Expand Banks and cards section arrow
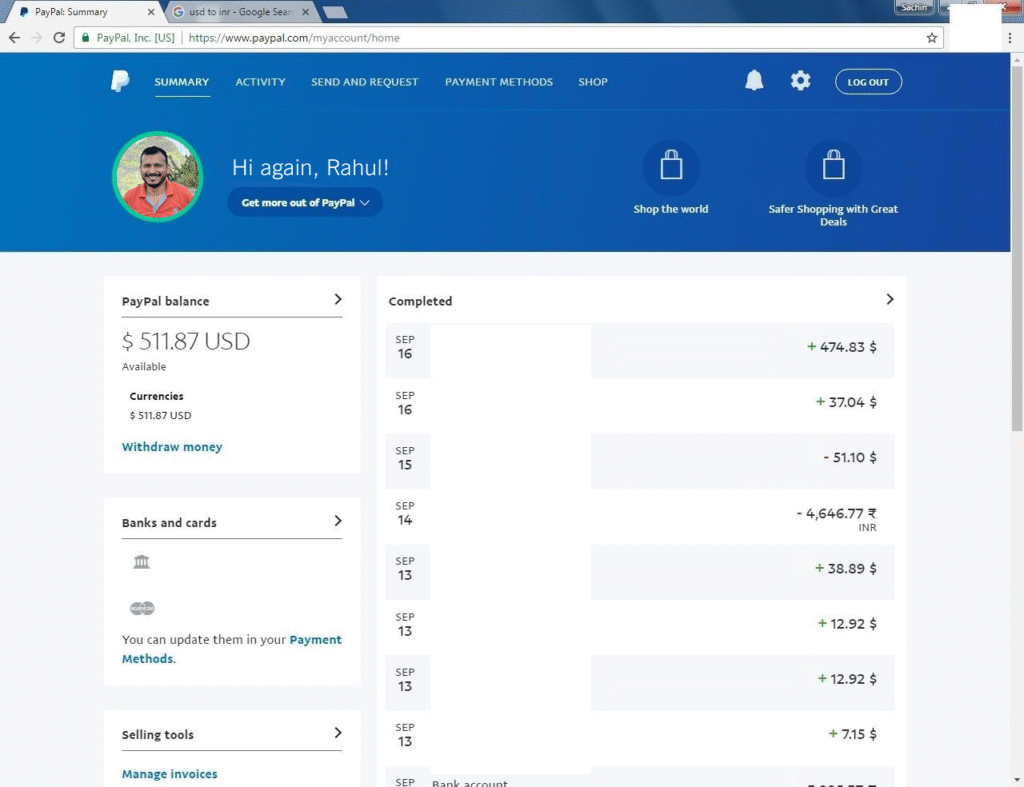1024x787 pixels. [x=338, y=521]
